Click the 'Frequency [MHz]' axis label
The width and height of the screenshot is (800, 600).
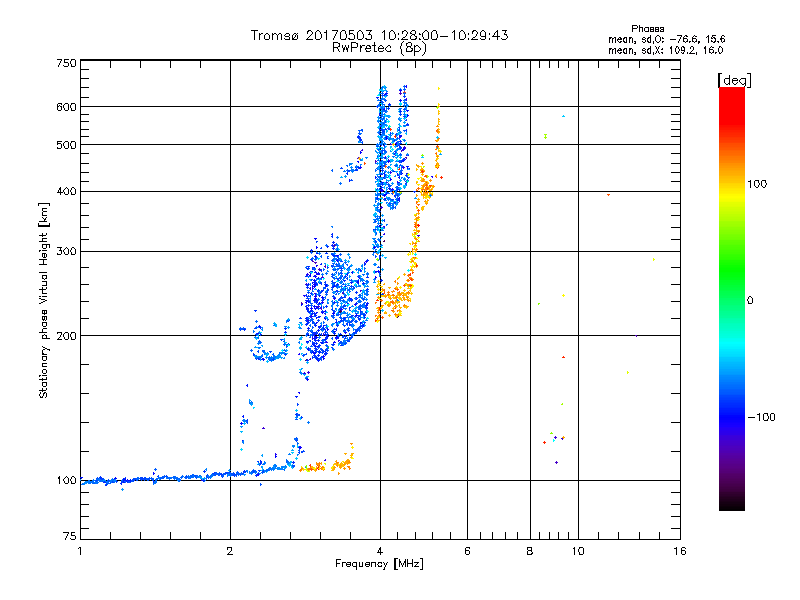pos(379,564)
